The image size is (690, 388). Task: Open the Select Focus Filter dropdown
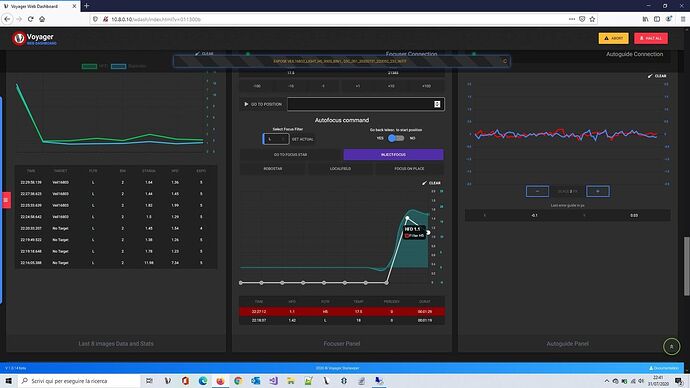pyautogui.click(x=276, y=139)
